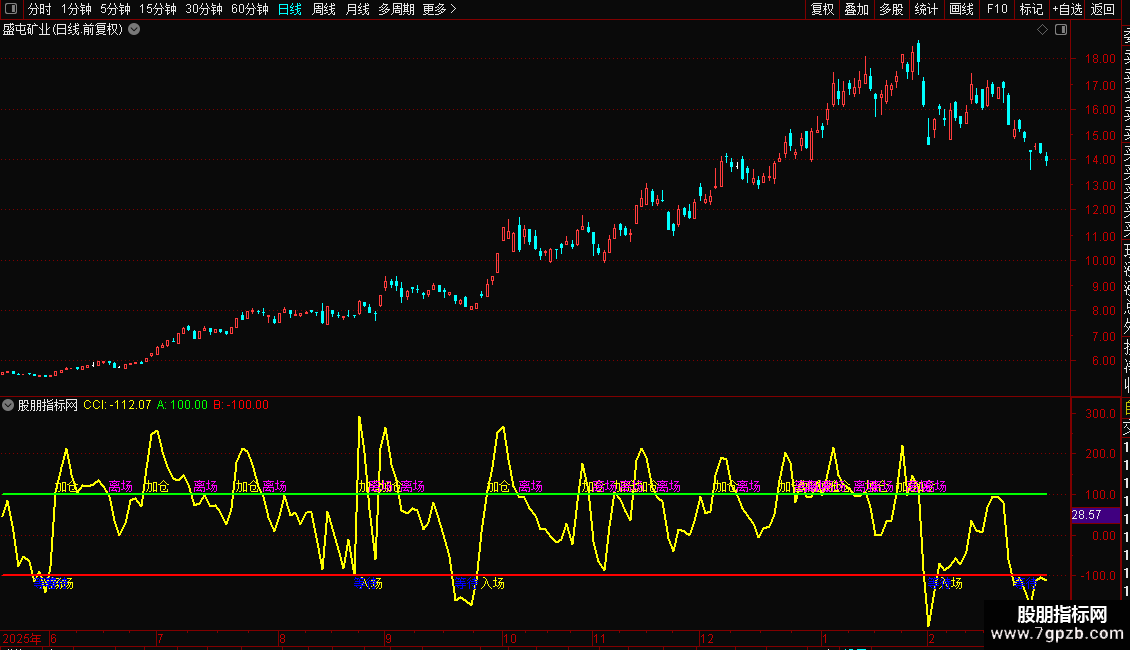Image resolution: width=1130 pixels, height=650 pixels.
Task: Click the 10.00 price axis label
Action: 1100,261
